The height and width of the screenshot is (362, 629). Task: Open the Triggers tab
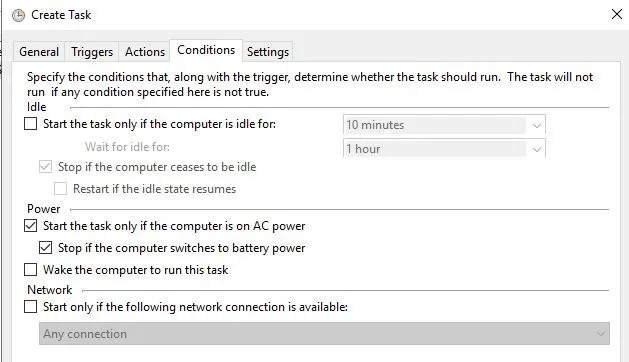pos(92,52)
